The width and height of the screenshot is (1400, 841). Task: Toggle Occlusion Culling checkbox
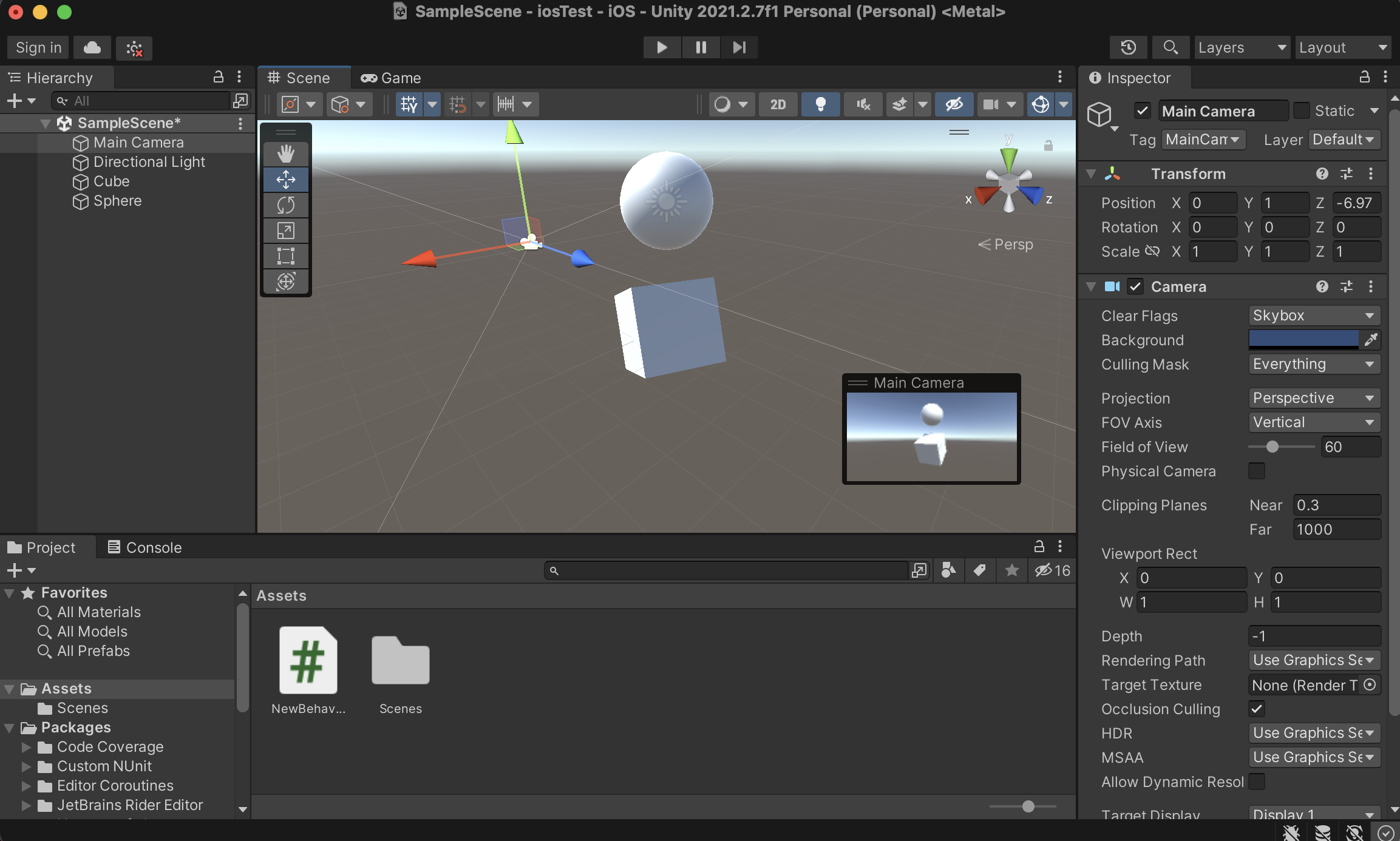pyautogui.click(x=1257, y=709)
